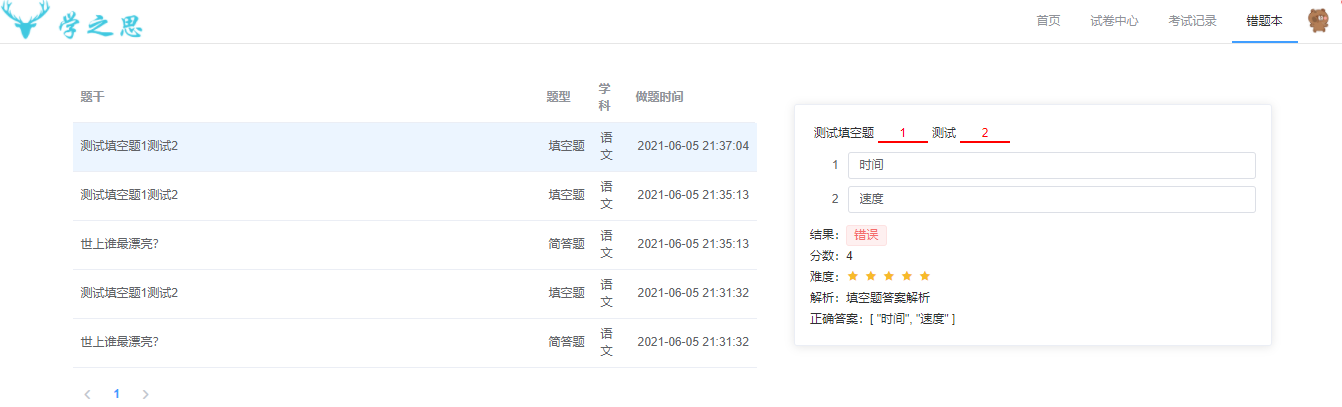1342x407 pixels.
Task: Click the 简答题 cell in the 21:31:32 row
Action: click(x=566, y=342)
